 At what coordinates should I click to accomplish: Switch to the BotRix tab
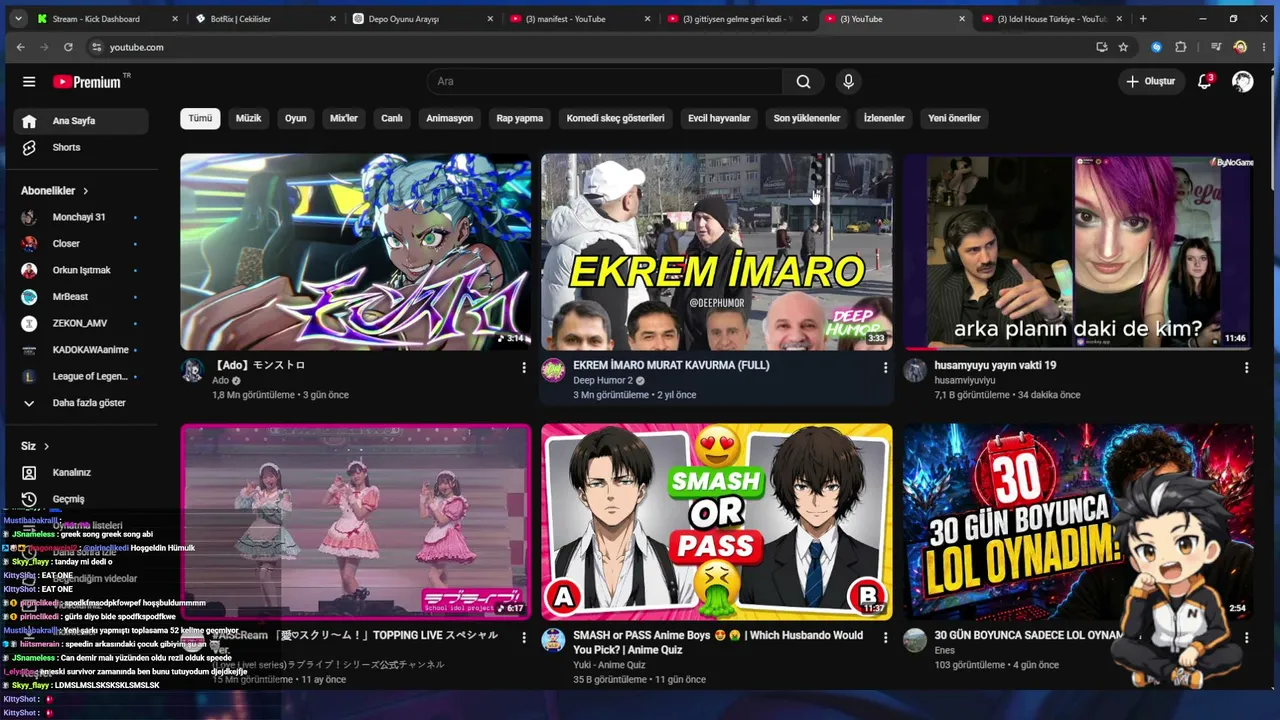tap(265, 19)
